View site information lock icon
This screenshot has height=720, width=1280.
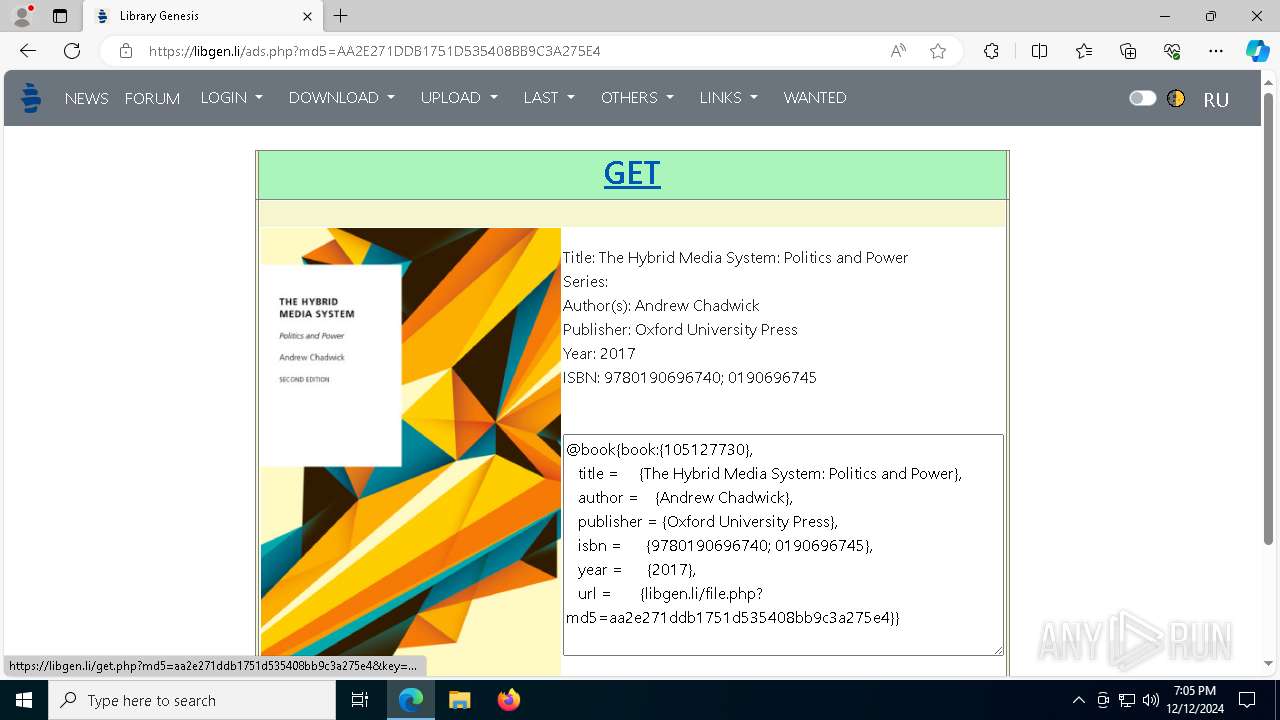[126, 51]
